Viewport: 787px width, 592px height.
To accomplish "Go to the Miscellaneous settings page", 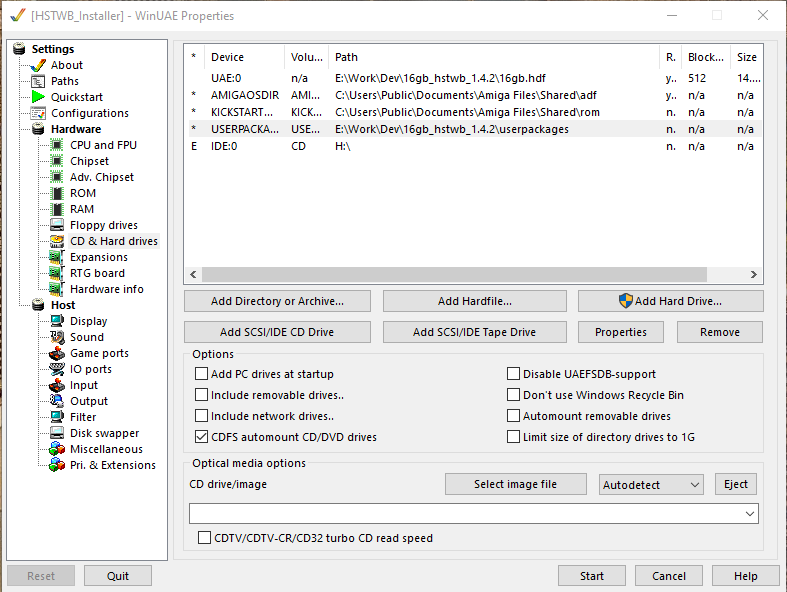I will (x=106, y=449).
